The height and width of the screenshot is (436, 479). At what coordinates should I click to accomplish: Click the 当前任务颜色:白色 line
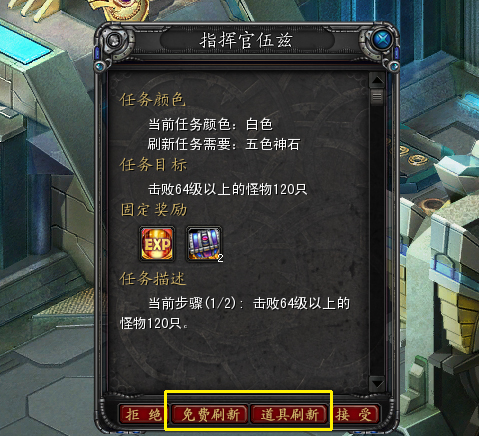coord(210,124)
